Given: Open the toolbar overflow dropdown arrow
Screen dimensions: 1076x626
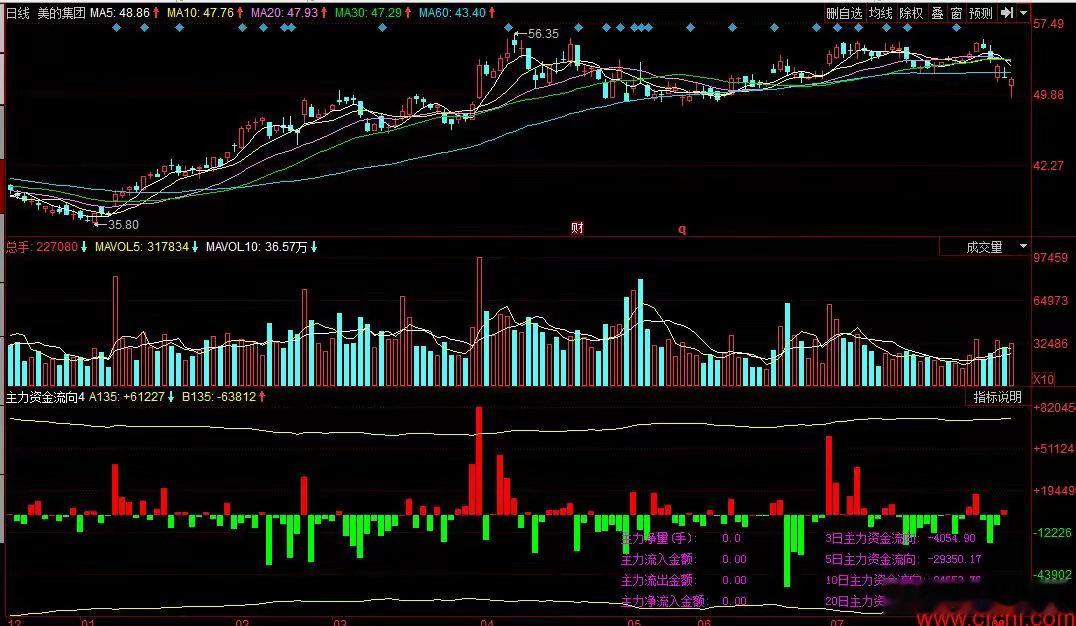Looking at the screenshot, I should click(1023, 12).
